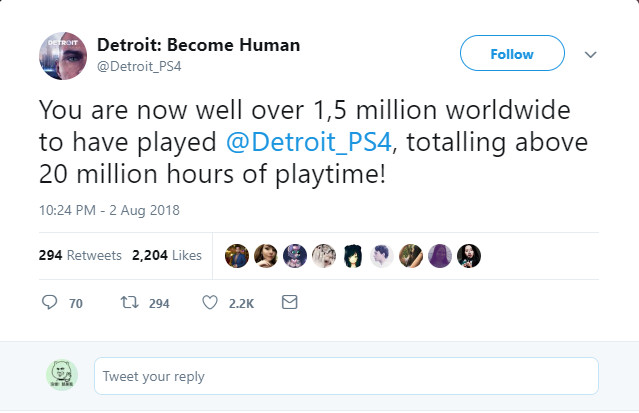This screenshot has width=639, height=413.
Task: Click the second liker avatar thumbnail
Action: (x=266, y=255)
